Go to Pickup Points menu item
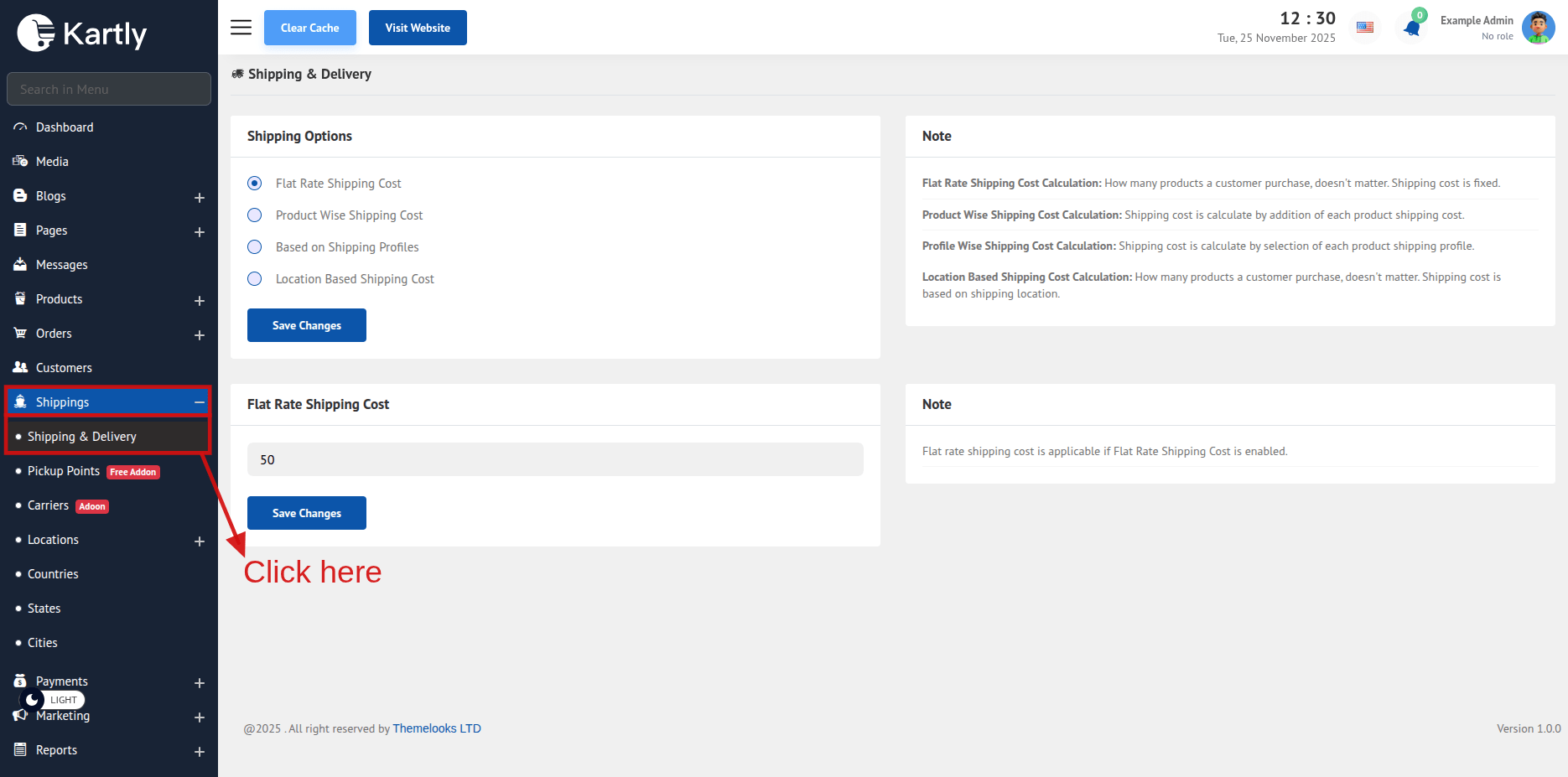1568x777 pixels. 64,471
